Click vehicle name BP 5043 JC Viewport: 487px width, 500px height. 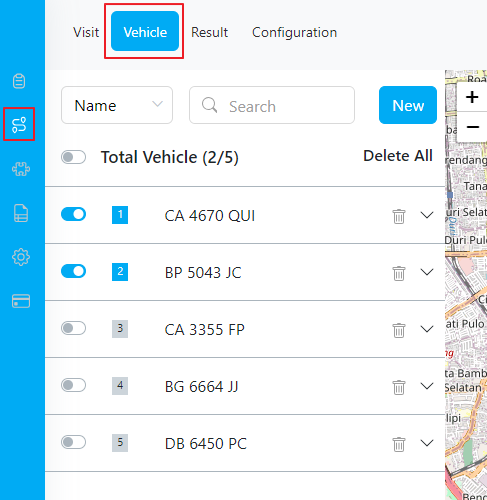point(203,273)
